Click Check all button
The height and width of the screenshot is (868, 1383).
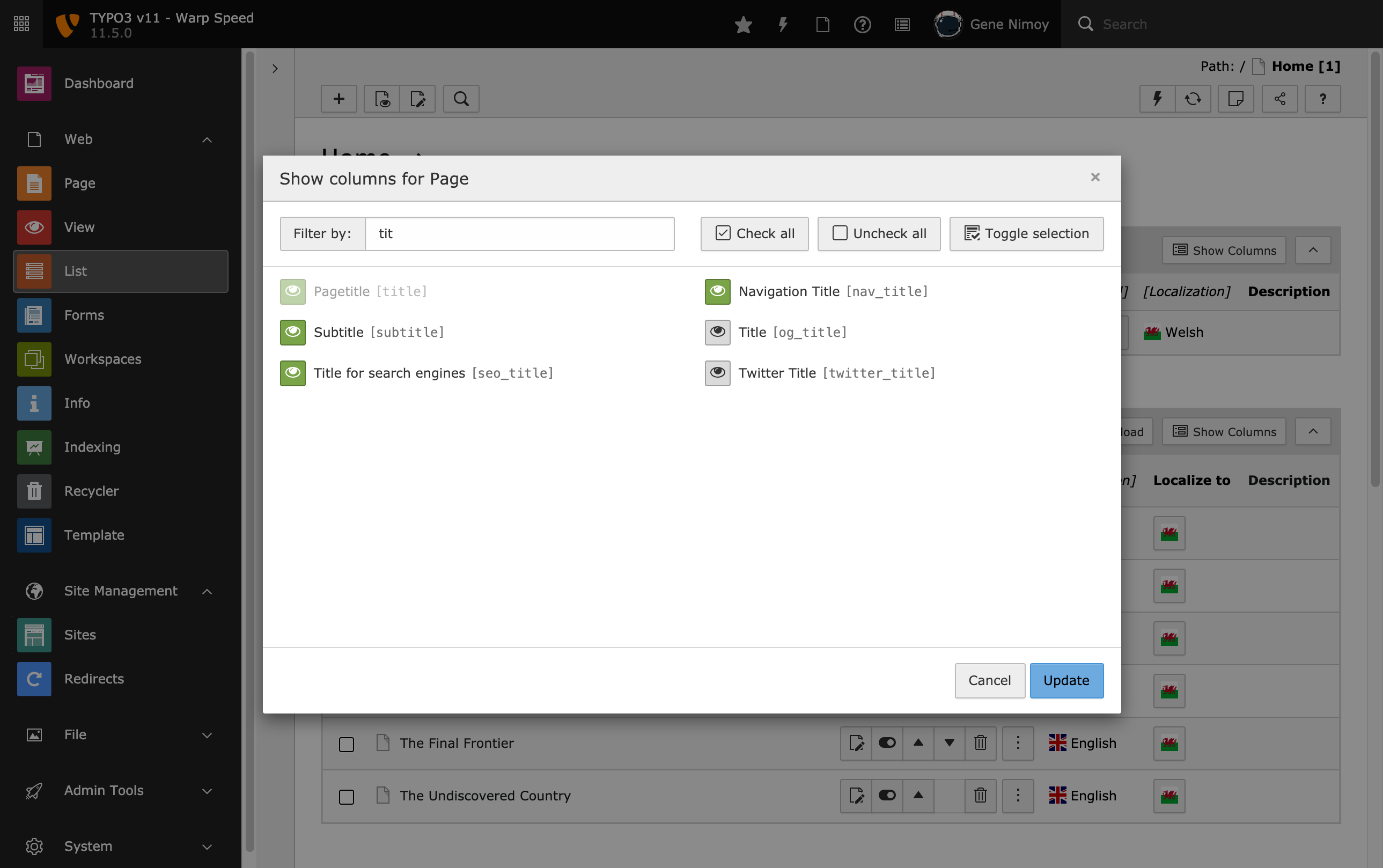click(754, 233)
